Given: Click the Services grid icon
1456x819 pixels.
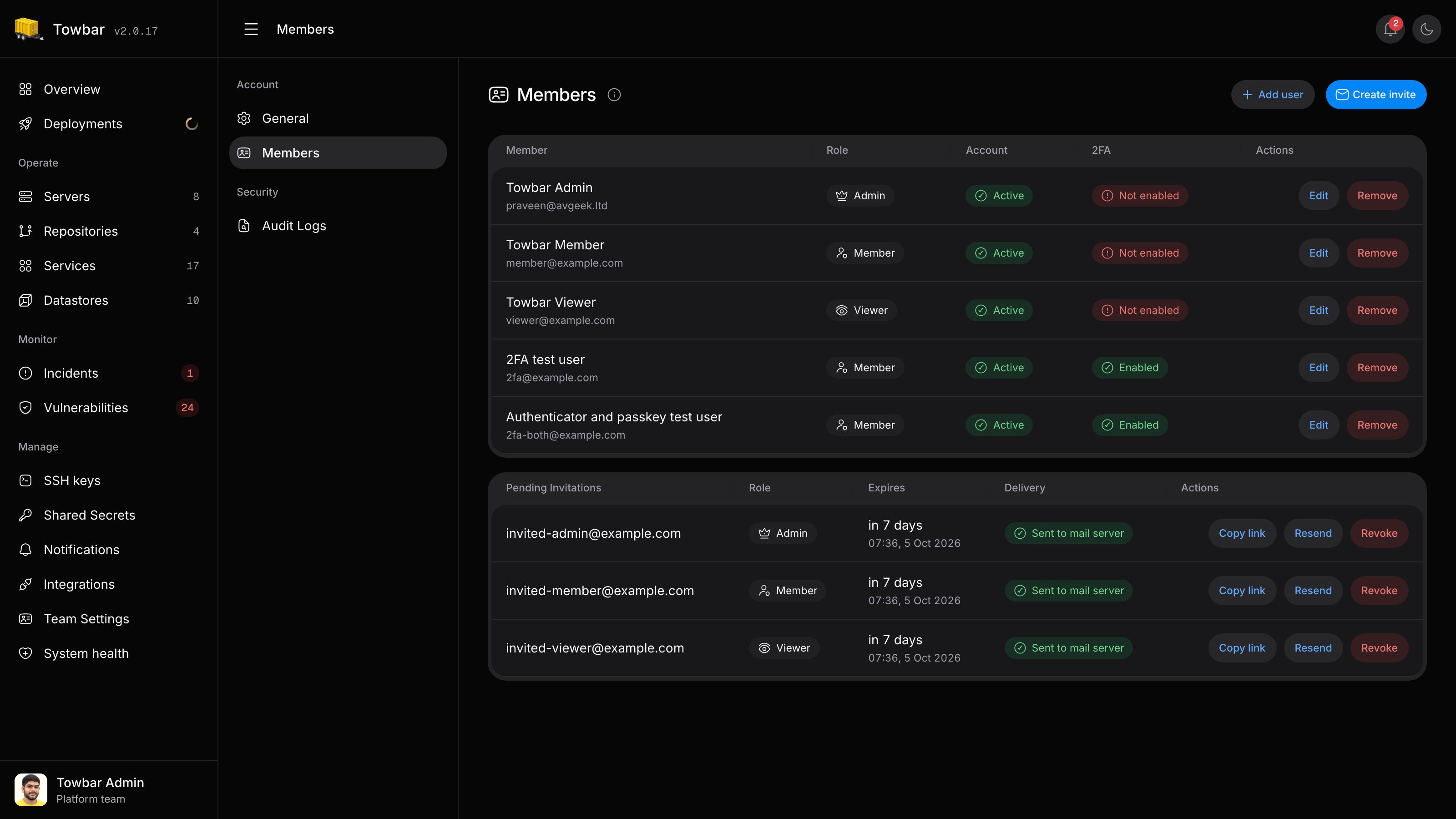Looking at the screenshot, I should [x=25, y=266].
